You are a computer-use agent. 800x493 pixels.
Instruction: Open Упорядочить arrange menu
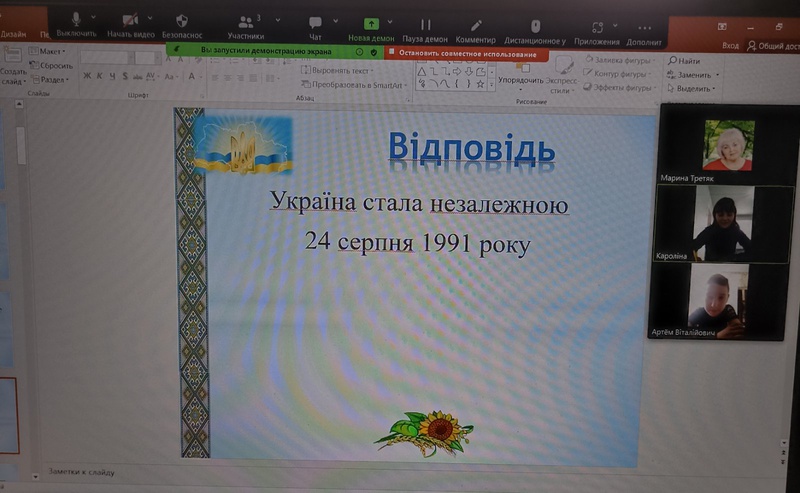coord(520,76)
